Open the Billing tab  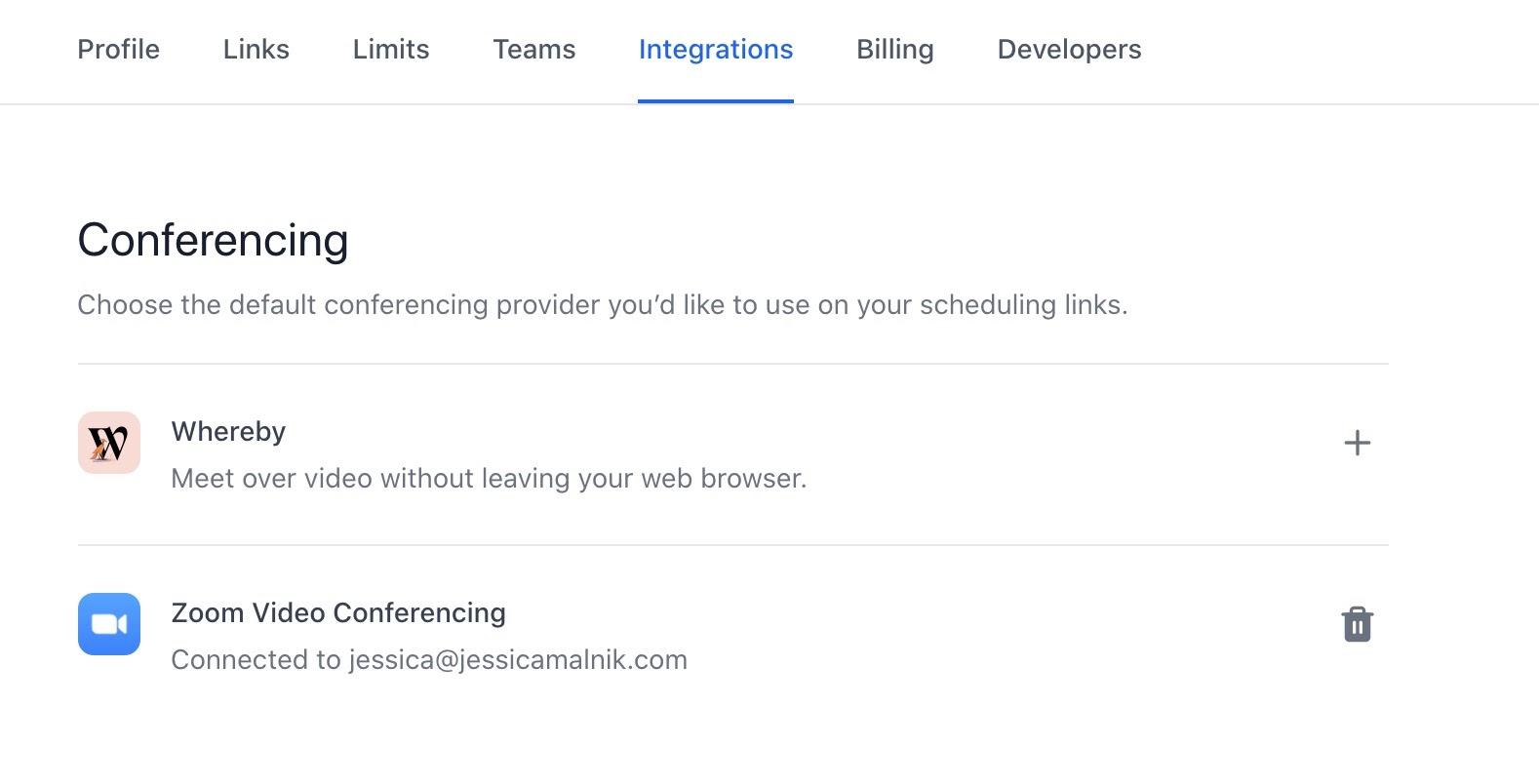(x=894, y=50)
